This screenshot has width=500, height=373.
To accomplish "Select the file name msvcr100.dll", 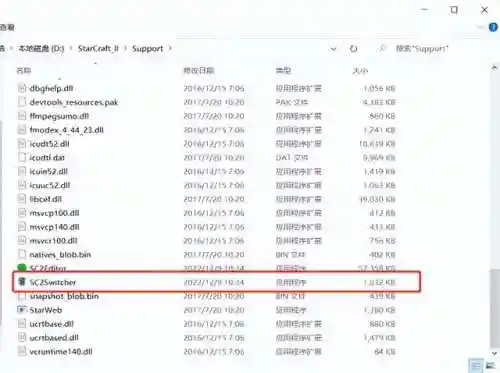I will click(x=53, y=241).
